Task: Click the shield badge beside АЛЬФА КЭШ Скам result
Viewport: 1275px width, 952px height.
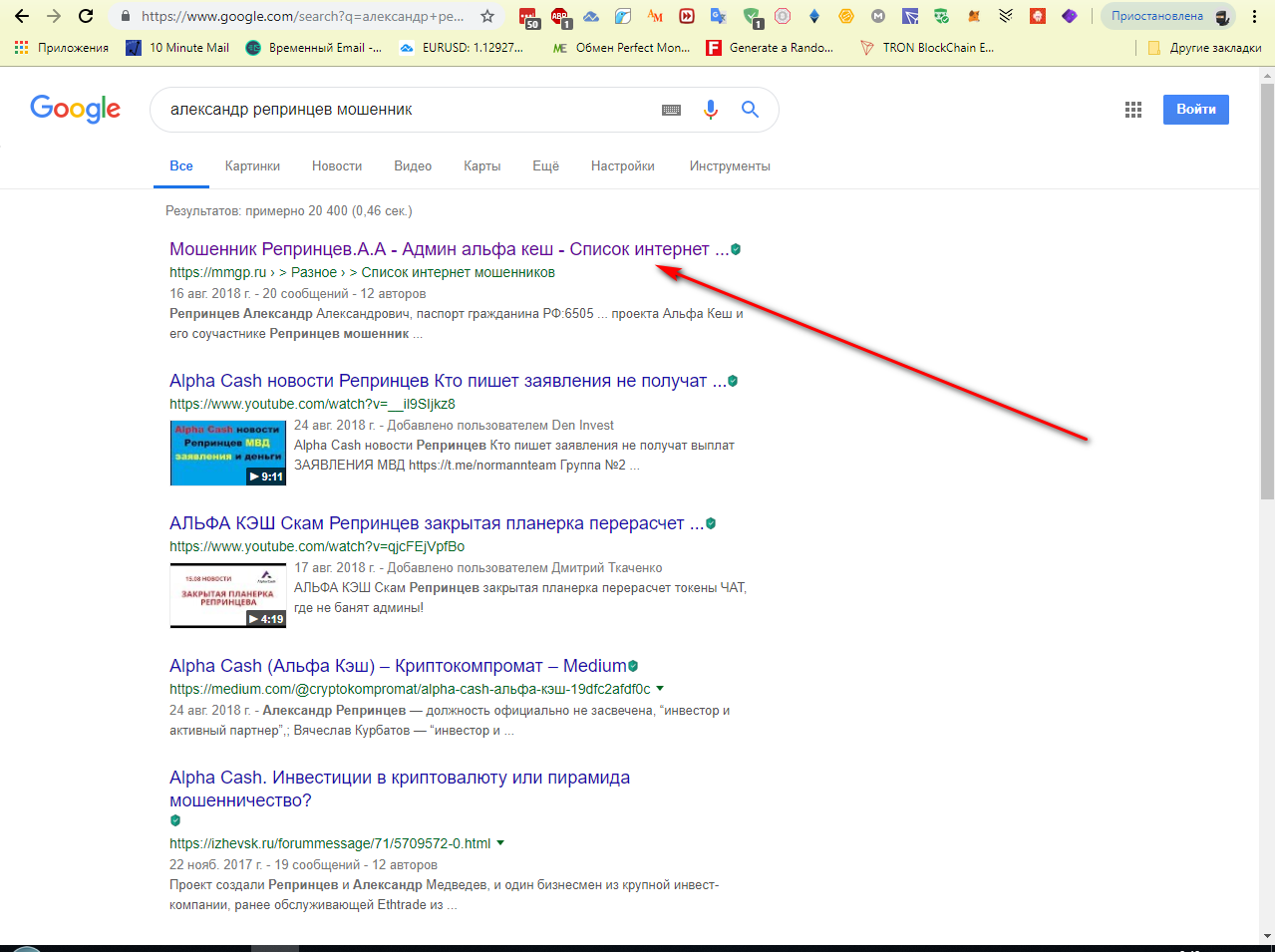Action: (711, 523)
